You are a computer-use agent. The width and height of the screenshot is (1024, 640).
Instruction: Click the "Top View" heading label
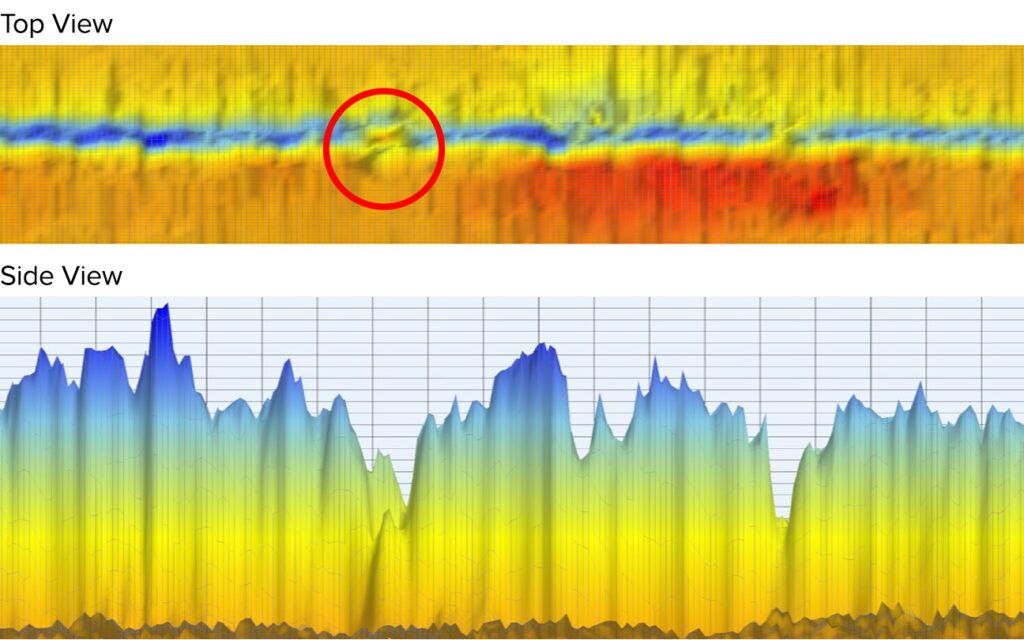click(x=56, y=24)
